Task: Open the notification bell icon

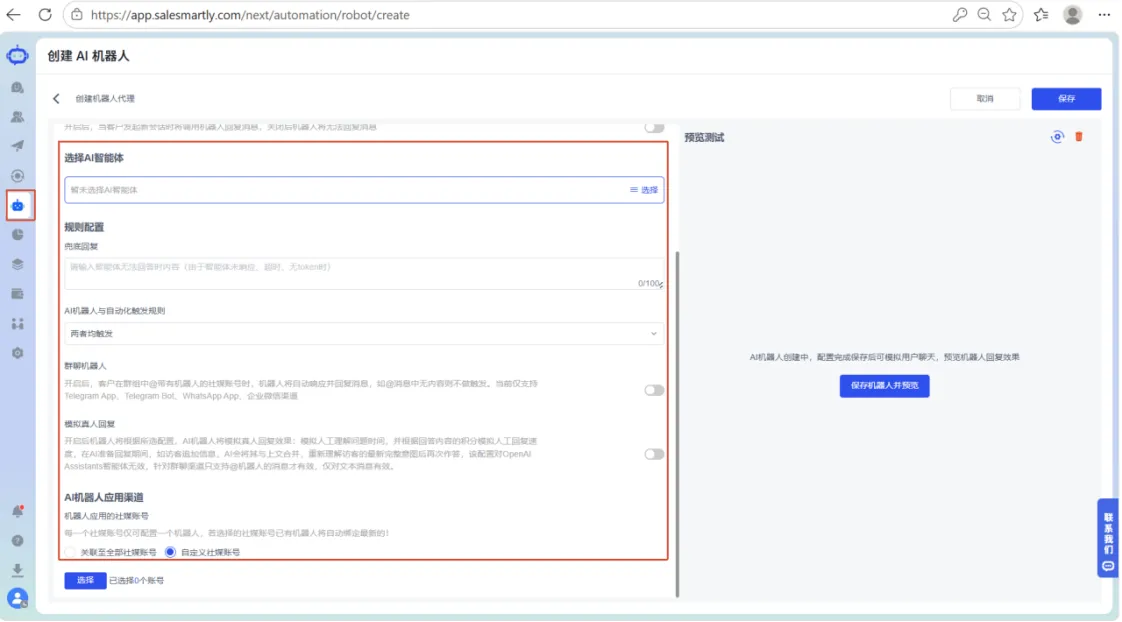Action: (x=17, y=511)
